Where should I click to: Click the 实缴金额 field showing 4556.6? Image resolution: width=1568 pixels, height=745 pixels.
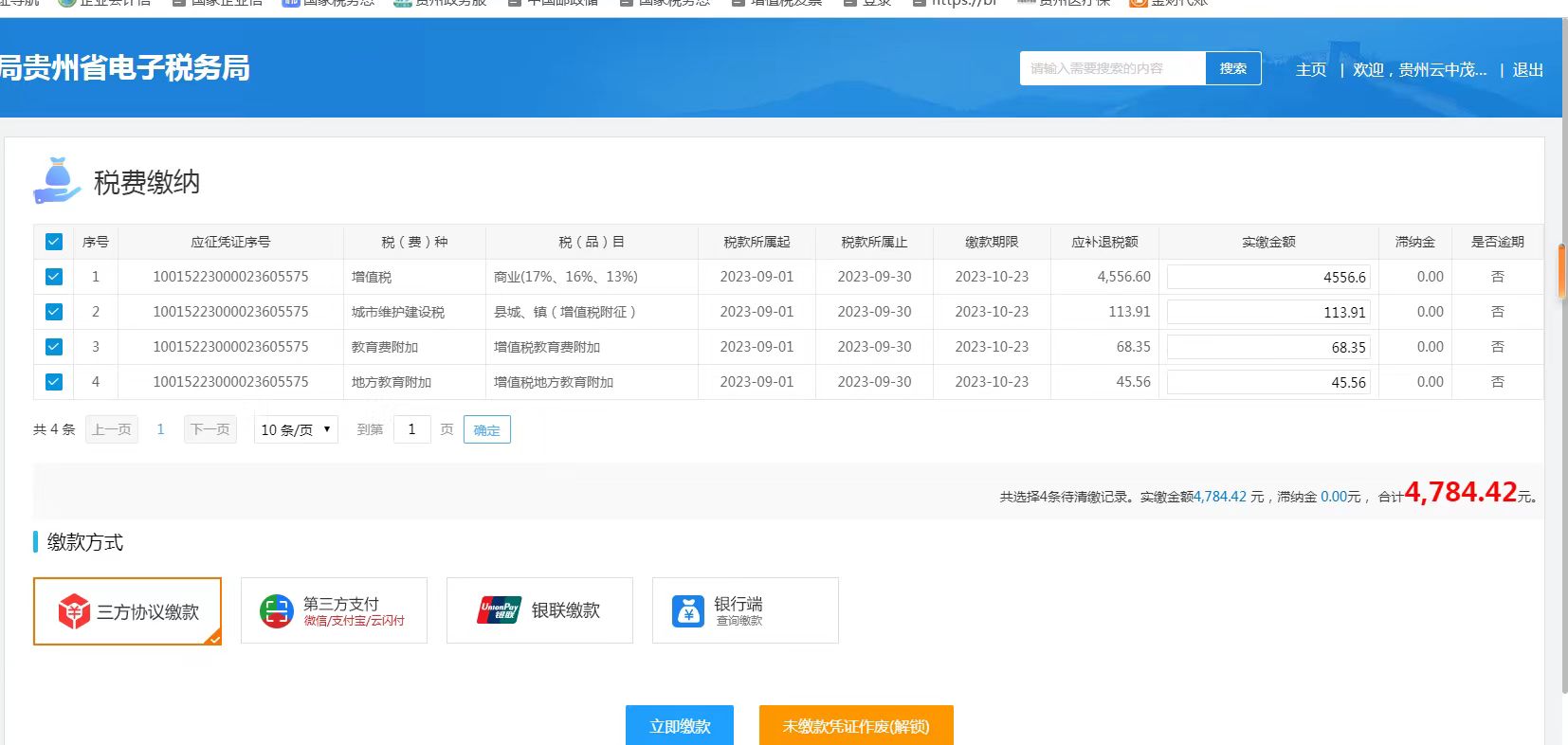pos(1267,277)
